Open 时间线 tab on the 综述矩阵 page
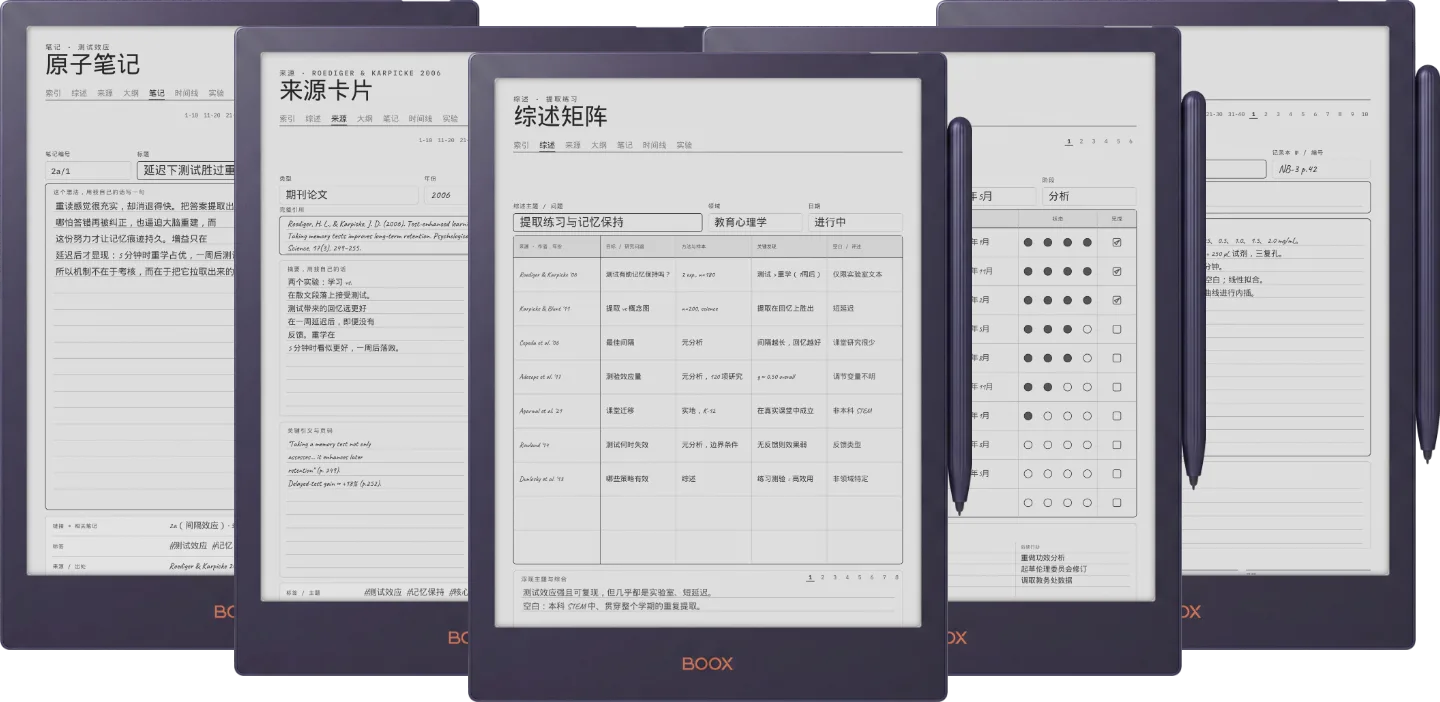Viewport: 1440px width, 702px height. (x=654, y=145)
